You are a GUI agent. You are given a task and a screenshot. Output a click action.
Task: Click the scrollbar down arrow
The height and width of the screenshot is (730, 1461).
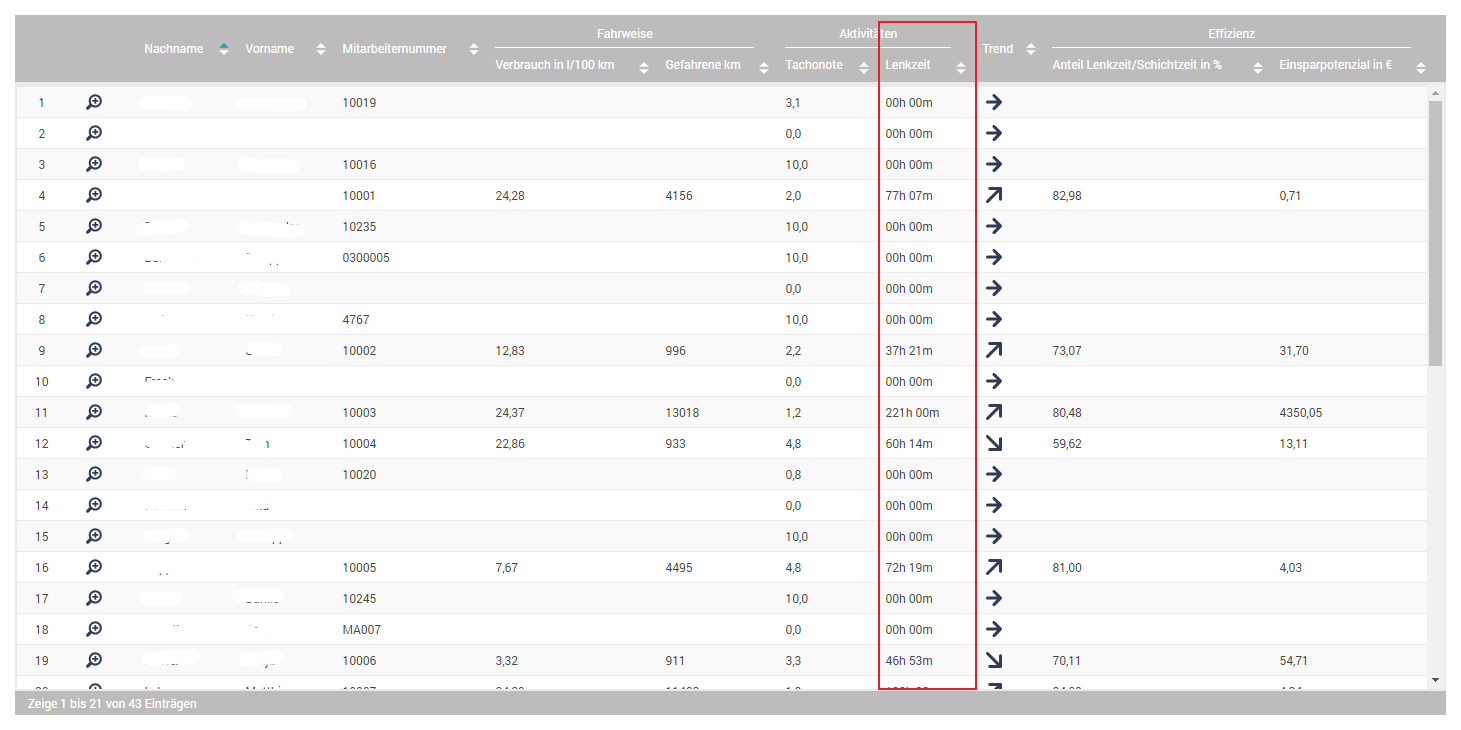(x=1436, y=680)
